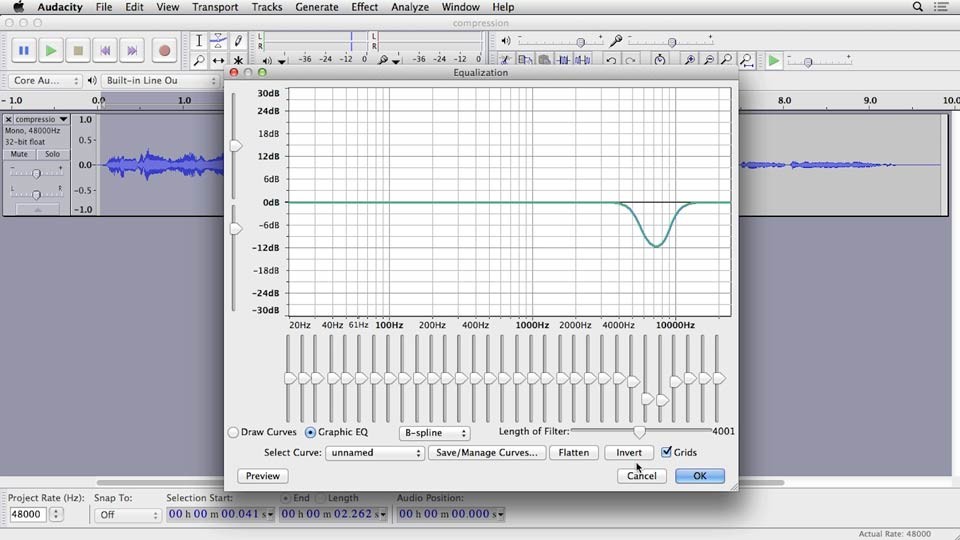The height and width of the screenshot is (540, 960).
Task: Open the Built-in Line Output device dropdown
Action: pos(160,81)
